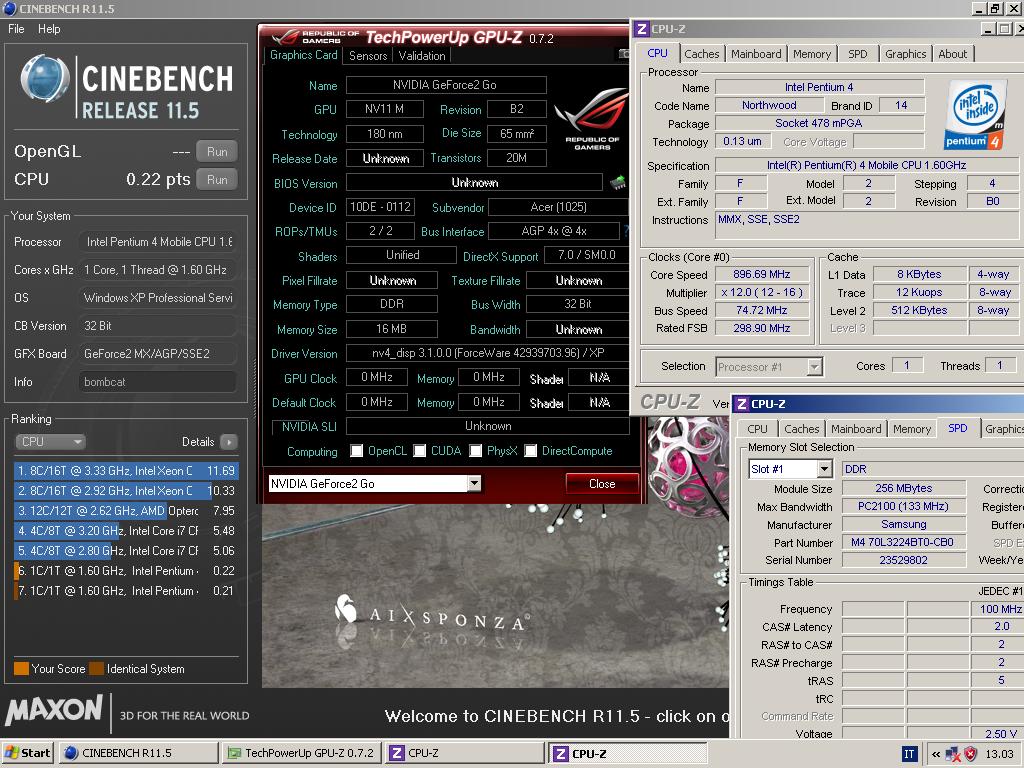Switch to CINEBENCH R11.5 via the taskbar
Viewport: 1024px width, 768px height.
(138, 753)
